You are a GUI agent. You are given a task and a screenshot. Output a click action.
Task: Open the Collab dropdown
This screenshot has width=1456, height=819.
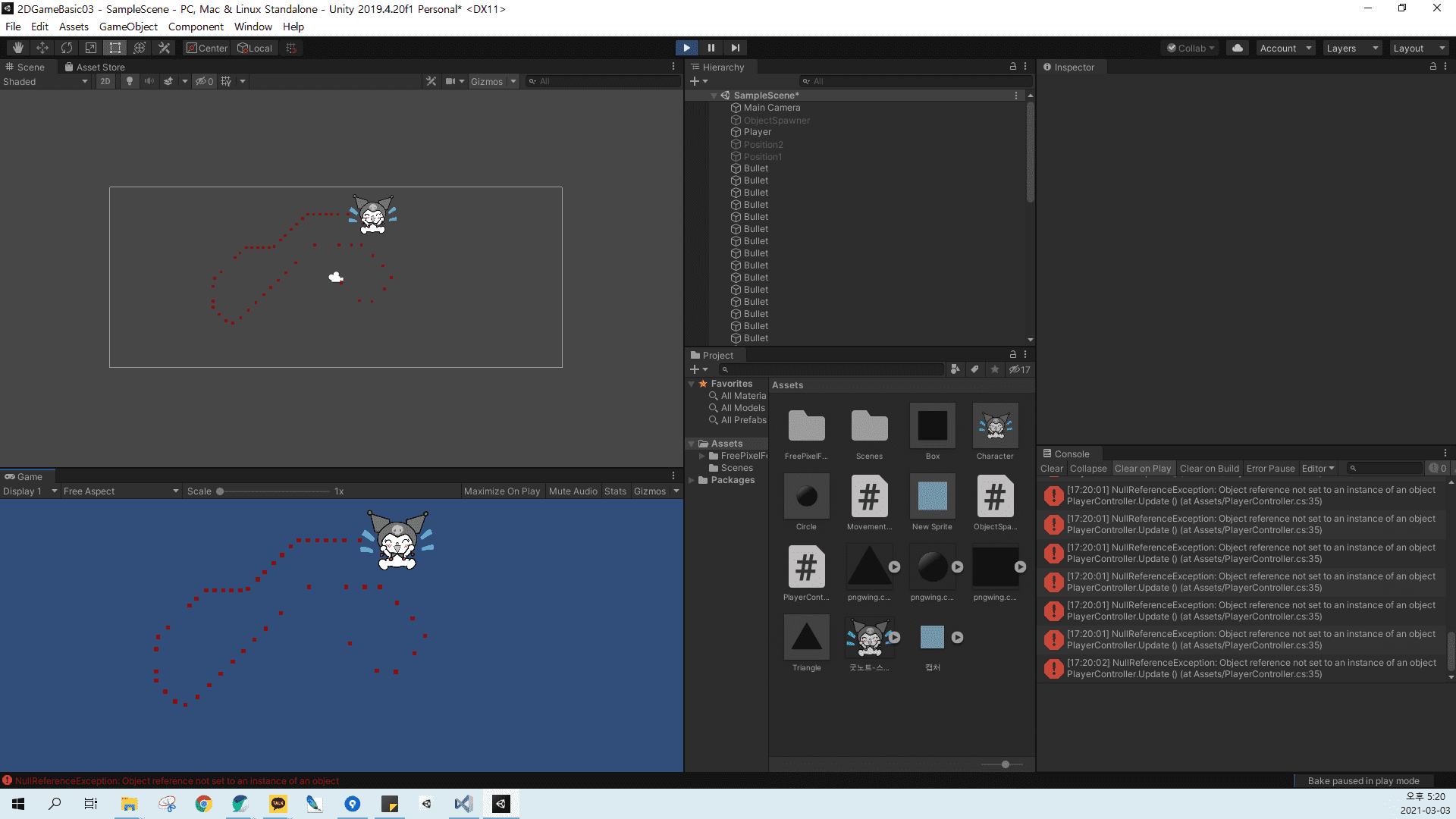[x=1191, y=48]
